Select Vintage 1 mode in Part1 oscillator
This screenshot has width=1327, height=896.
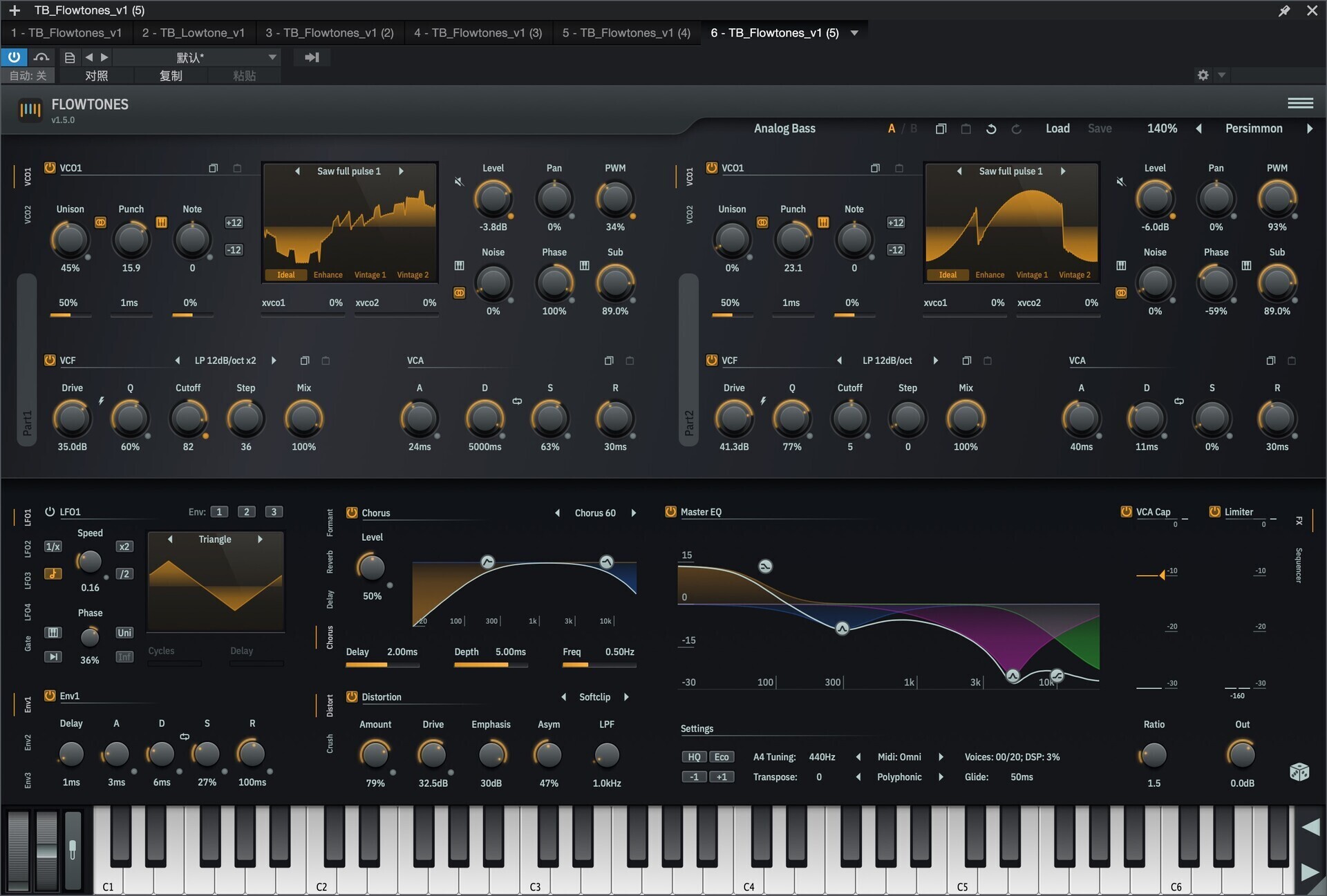370,275
